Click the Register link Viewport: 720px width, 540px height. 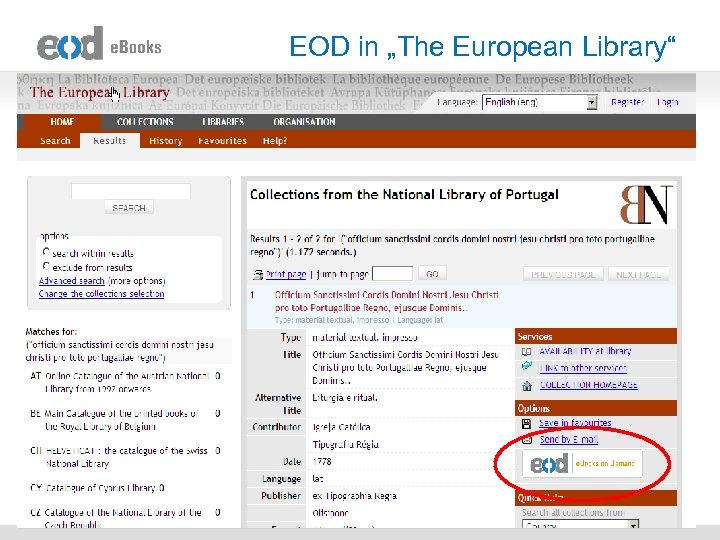(x=628, y=102)
